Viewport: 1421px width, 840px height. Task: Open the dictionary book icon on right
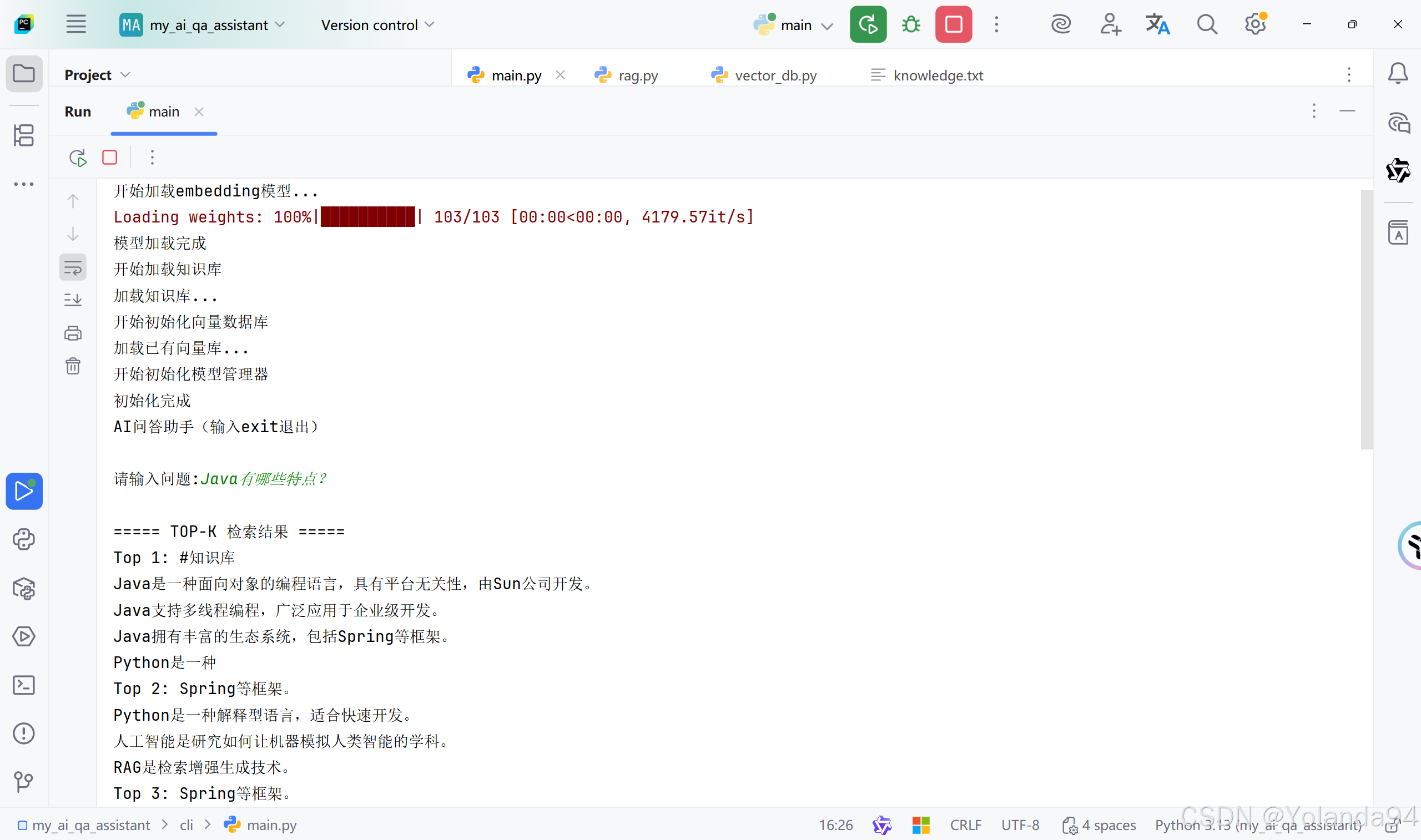click(1398, 232)
